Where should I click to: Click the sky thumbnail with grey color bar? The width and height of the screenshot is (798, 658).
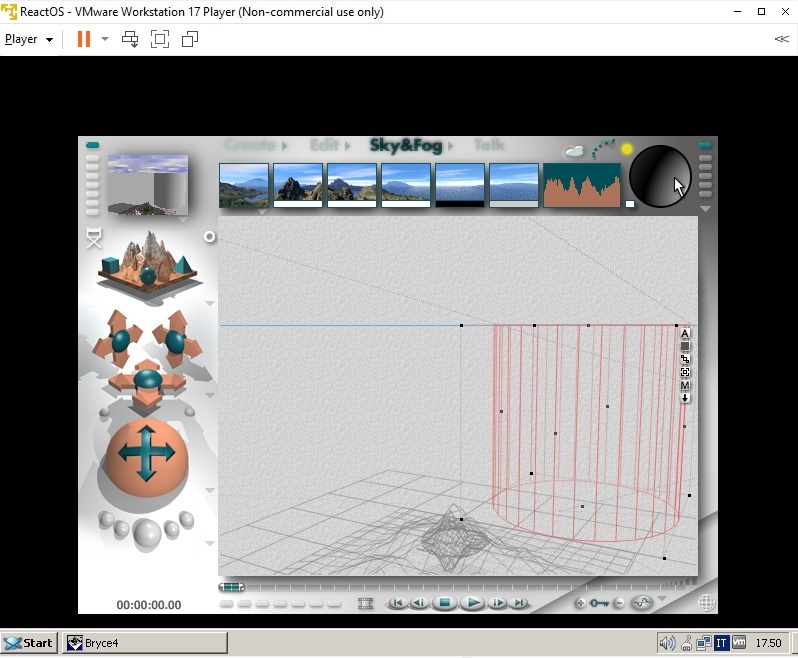tap(514, 185)
